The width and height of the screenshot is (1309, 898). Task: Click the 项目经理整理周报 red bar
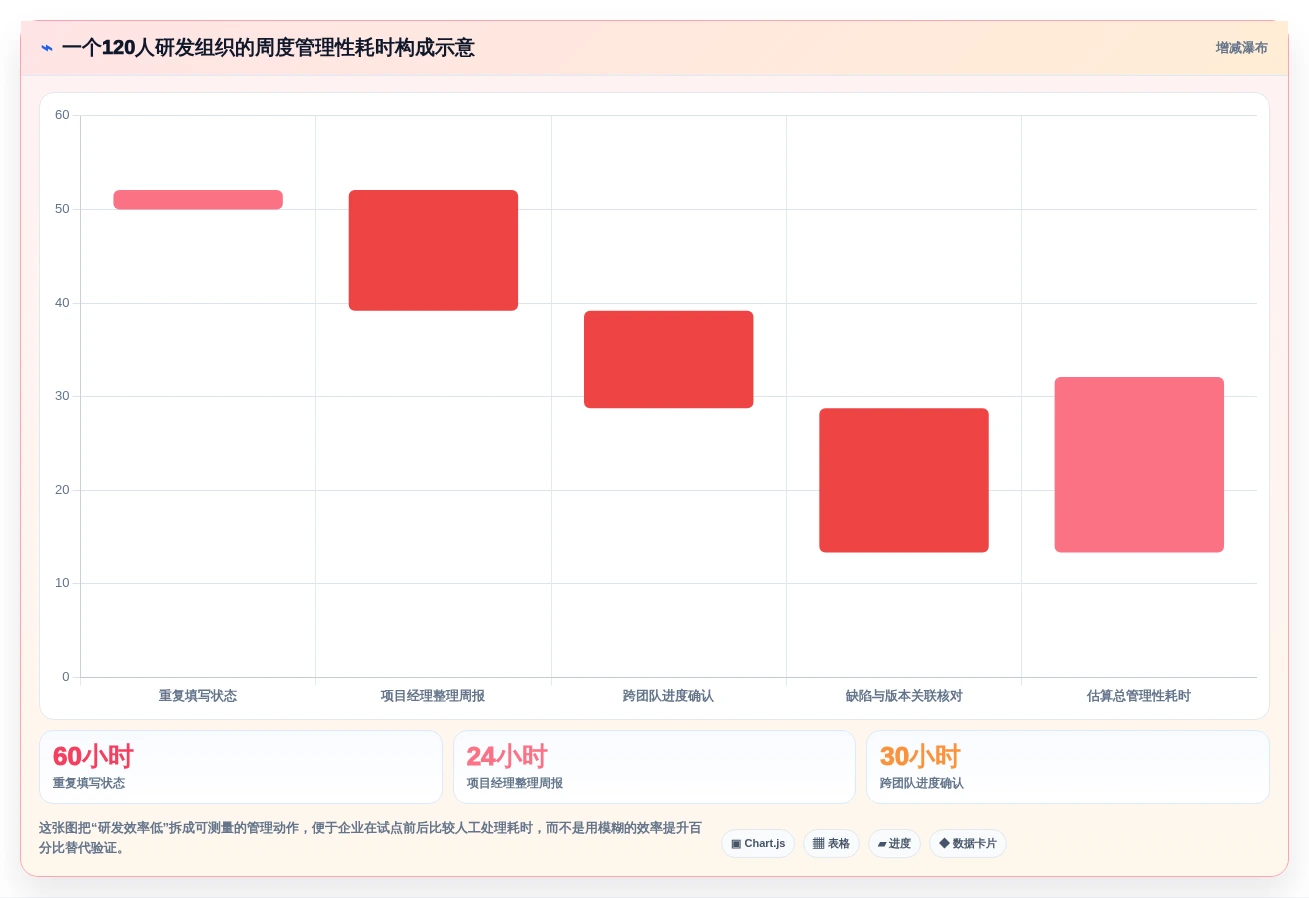tap(433, 250)
